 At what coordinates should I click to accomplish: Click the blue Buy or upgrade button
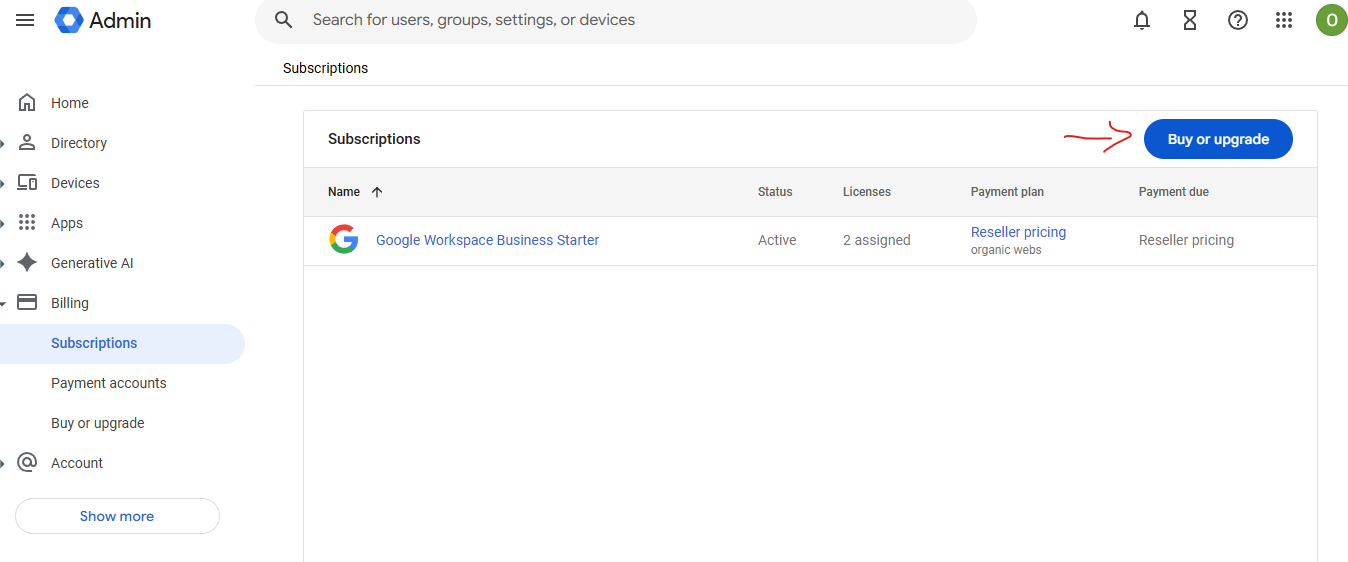1217,139
